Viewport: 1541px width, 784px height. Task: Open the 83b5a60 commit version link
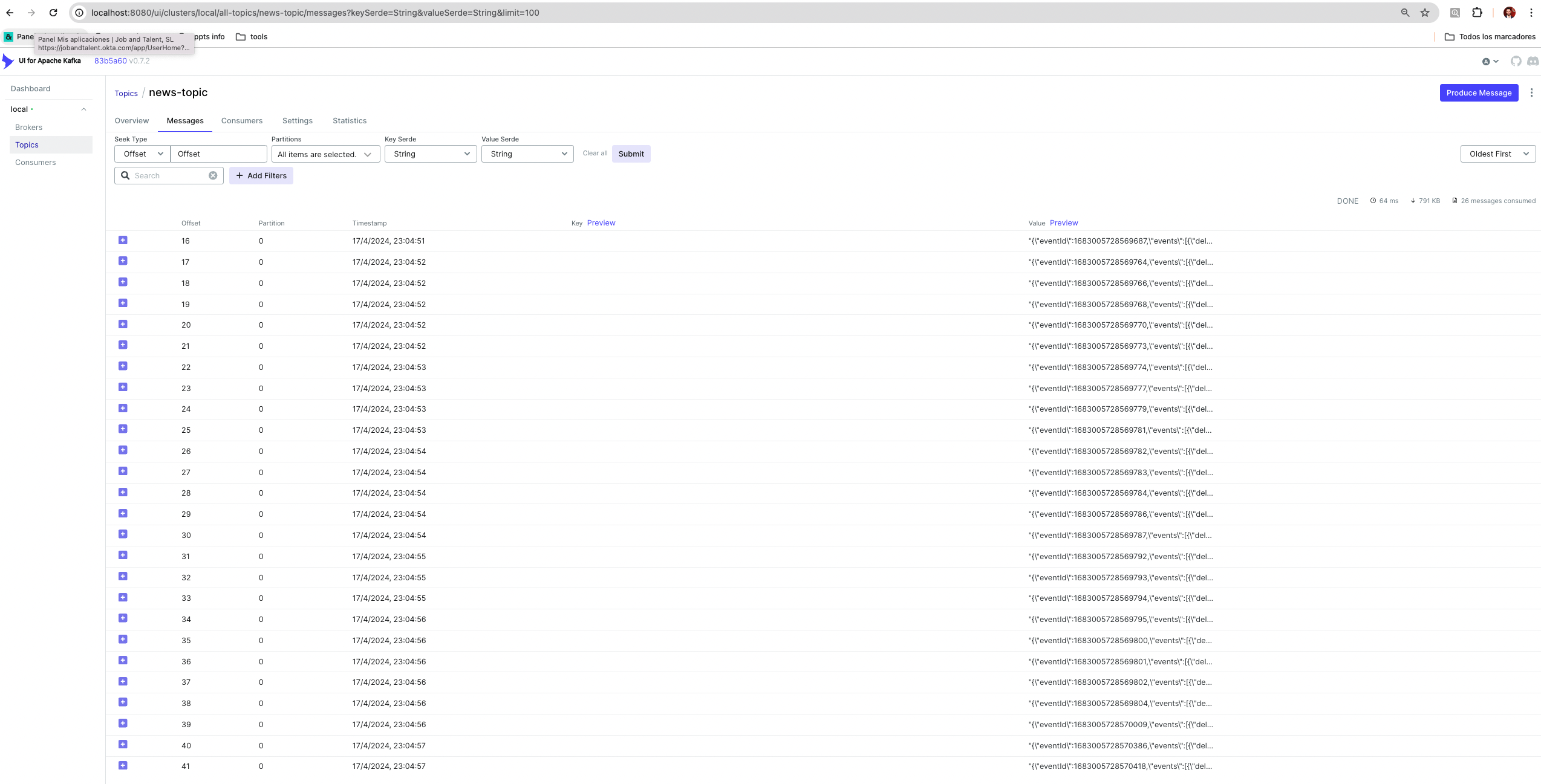tap(110, 61)
